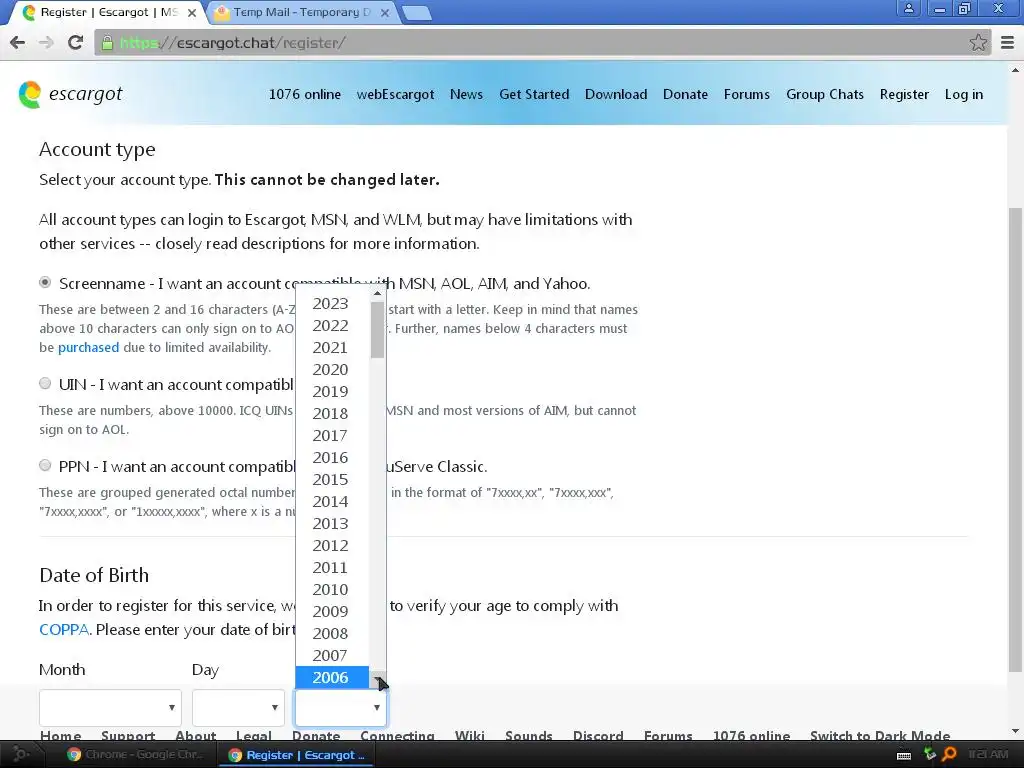Open the Chrome hamburger menu
The height and width of the screenshot is (768, 1024).
[x=1008, y=43]
